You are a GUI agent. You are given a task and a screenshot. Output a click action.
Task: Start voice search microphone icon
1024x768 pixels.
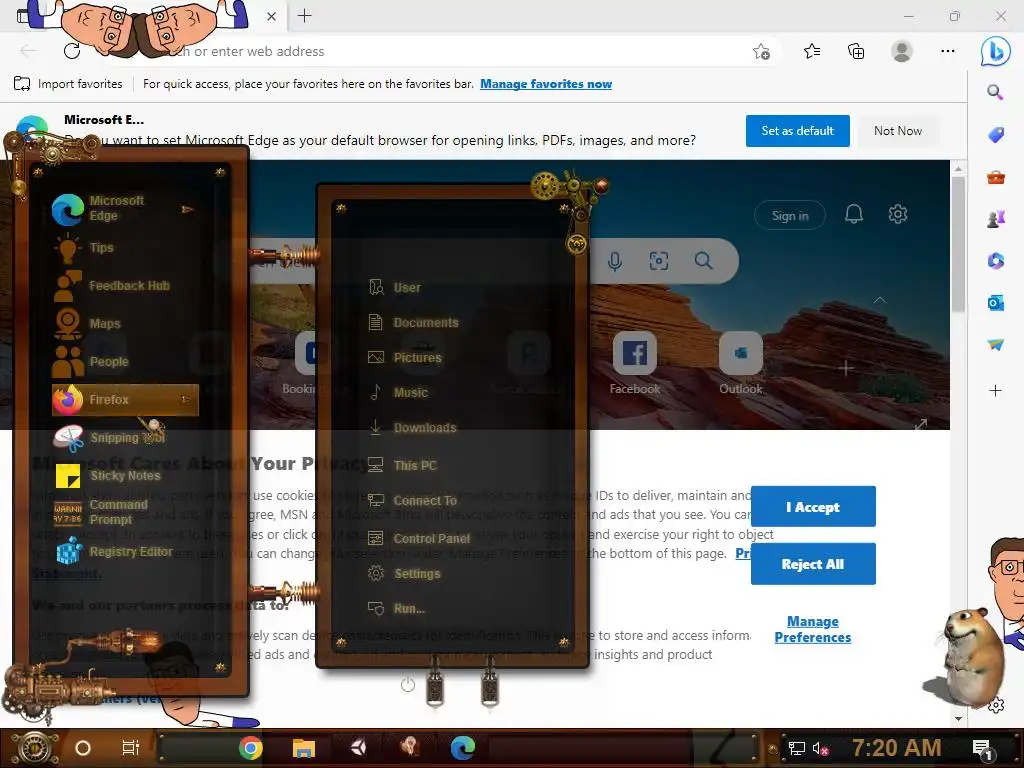point(615,261)
